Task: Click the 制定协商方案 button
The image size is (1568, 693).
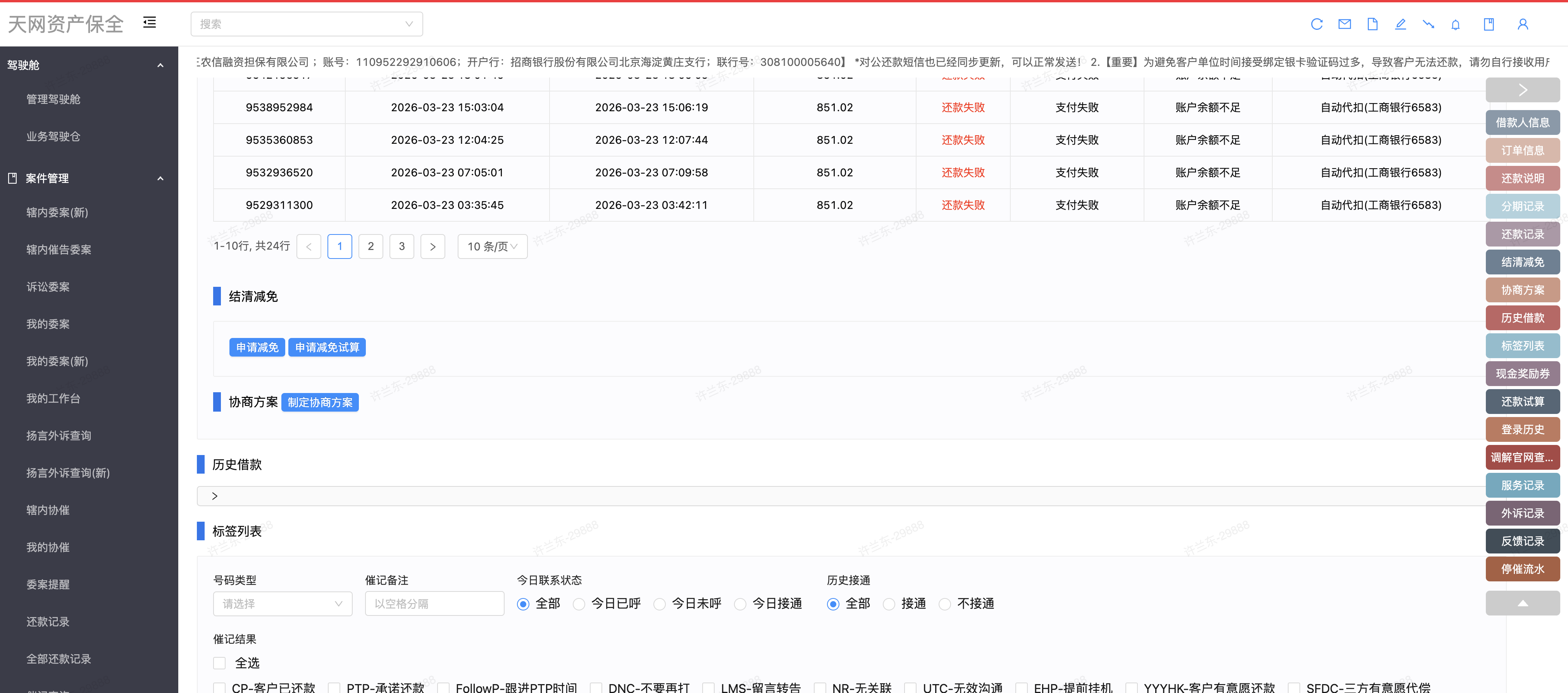Action: tap(320, 403)
